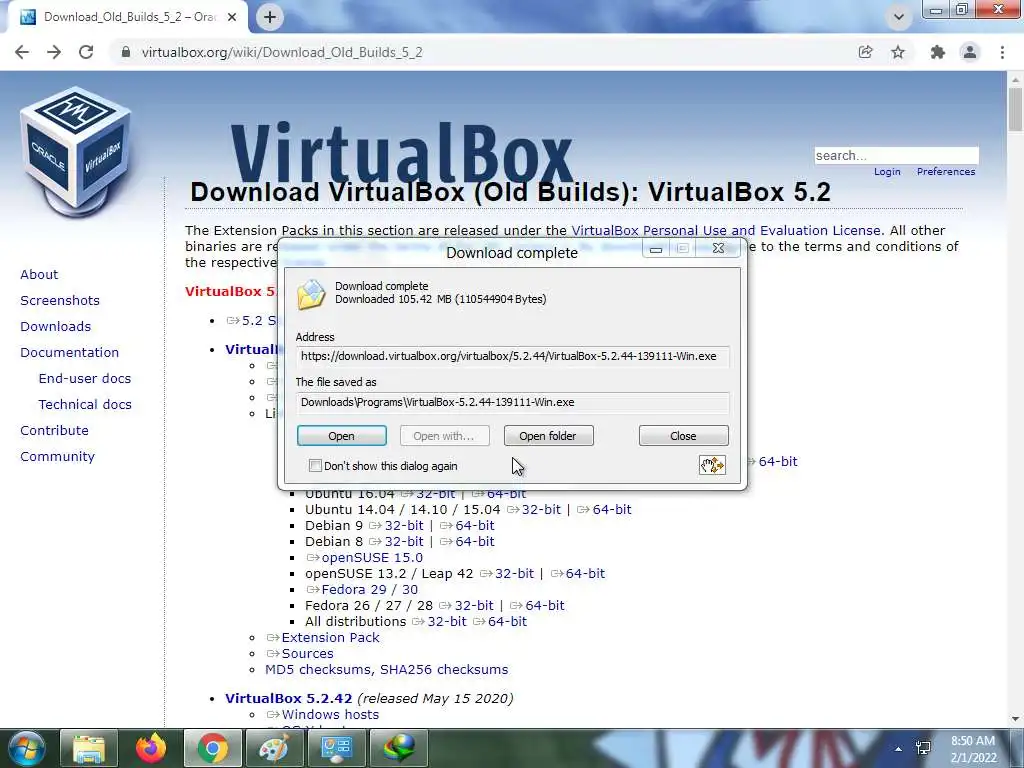Open Internet Download Manager taskbar icon
Image resolution: width=1024 pixels, height=768 pixels.
pos(398,748)
